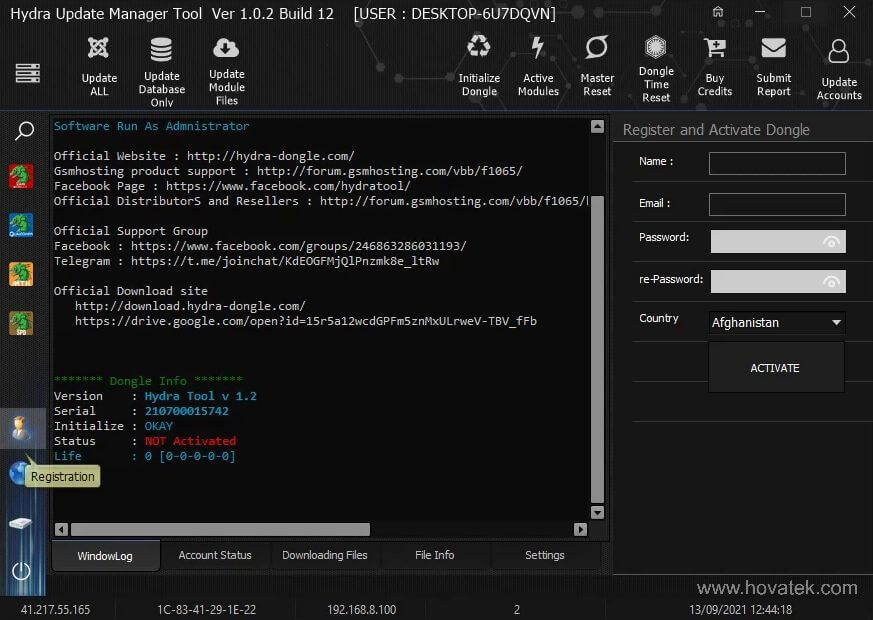Switch to the Account Status tab
The height and width of the screenshot is (620, 873).
(x=215, y=555)
